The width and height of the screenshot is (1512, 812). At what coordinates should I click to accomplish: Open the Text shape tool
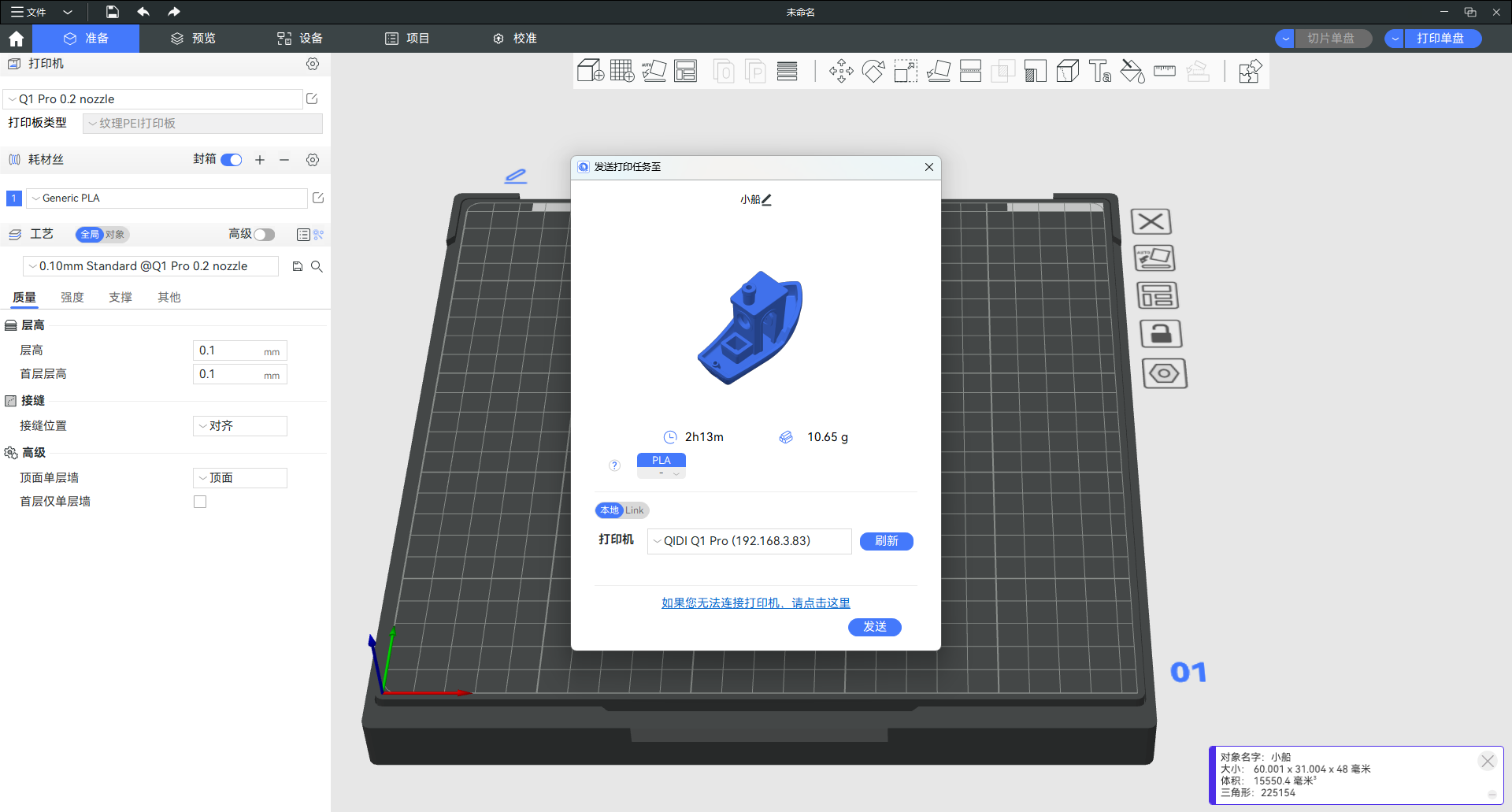coord(1099,71)
